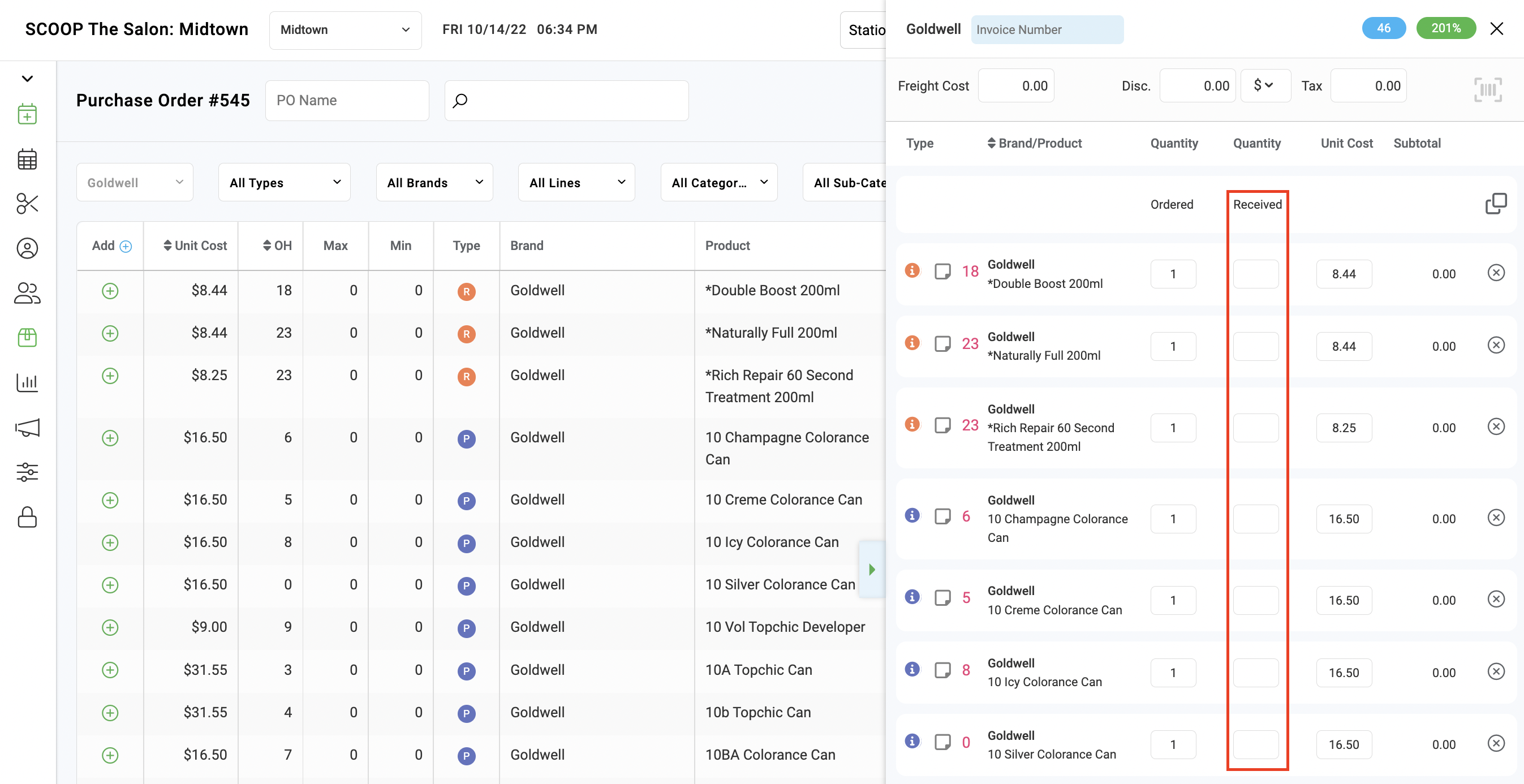This screenshot has width=1524, height=784.
Task: Check the box for *Double Boost 200ml
Action: click(942, 272)
